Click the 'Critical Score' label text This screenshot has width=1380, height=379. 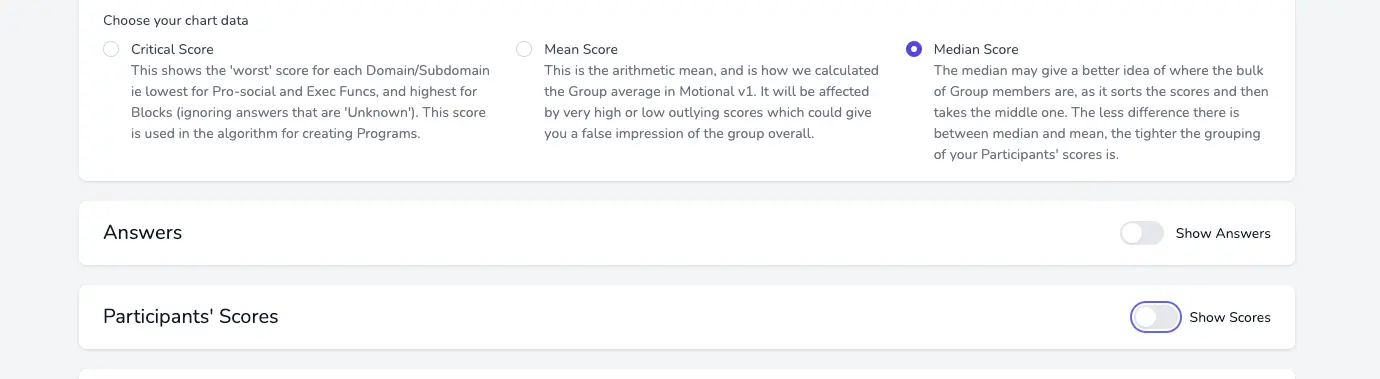click(172, 49)
